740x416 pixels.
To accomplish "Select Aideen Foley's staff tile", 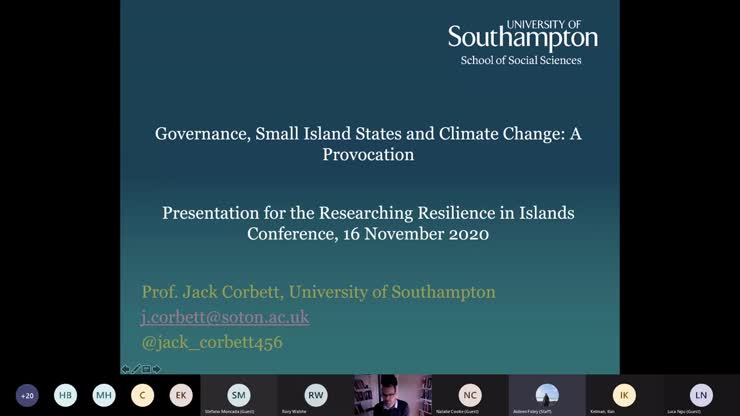I will 547,395.
